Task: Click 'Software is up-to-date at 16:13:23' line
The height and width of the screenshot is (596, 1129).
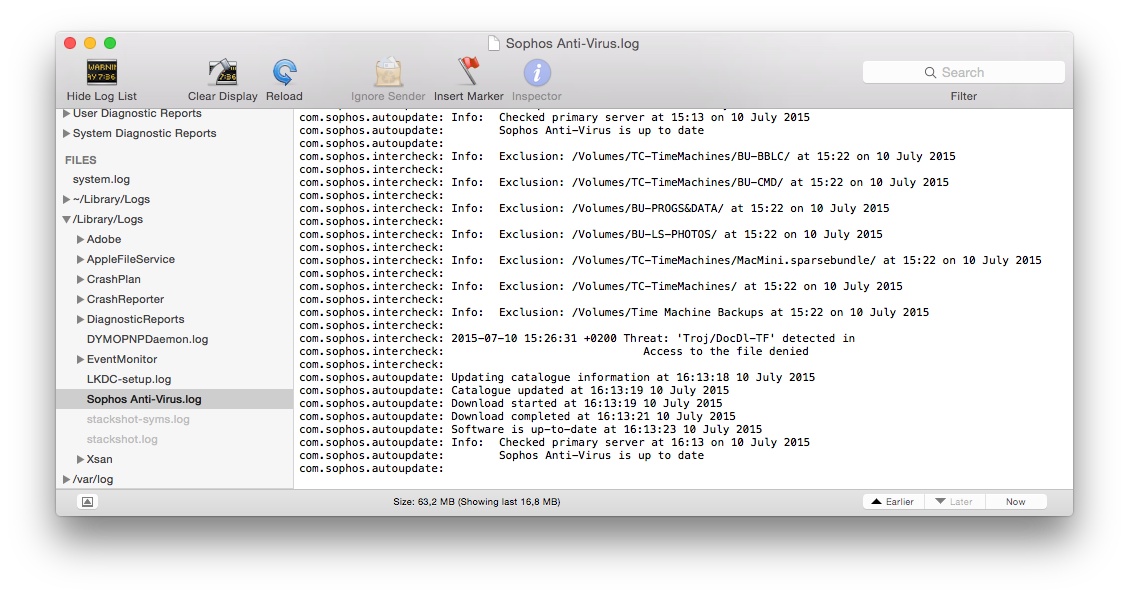Action: (531, 430)
